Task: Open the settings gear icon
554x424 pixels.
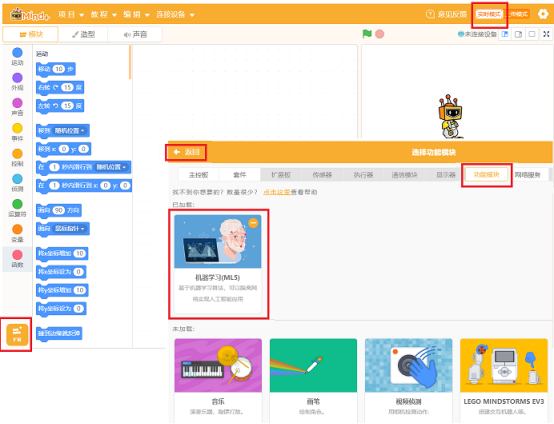Action: tap(543, 14)
